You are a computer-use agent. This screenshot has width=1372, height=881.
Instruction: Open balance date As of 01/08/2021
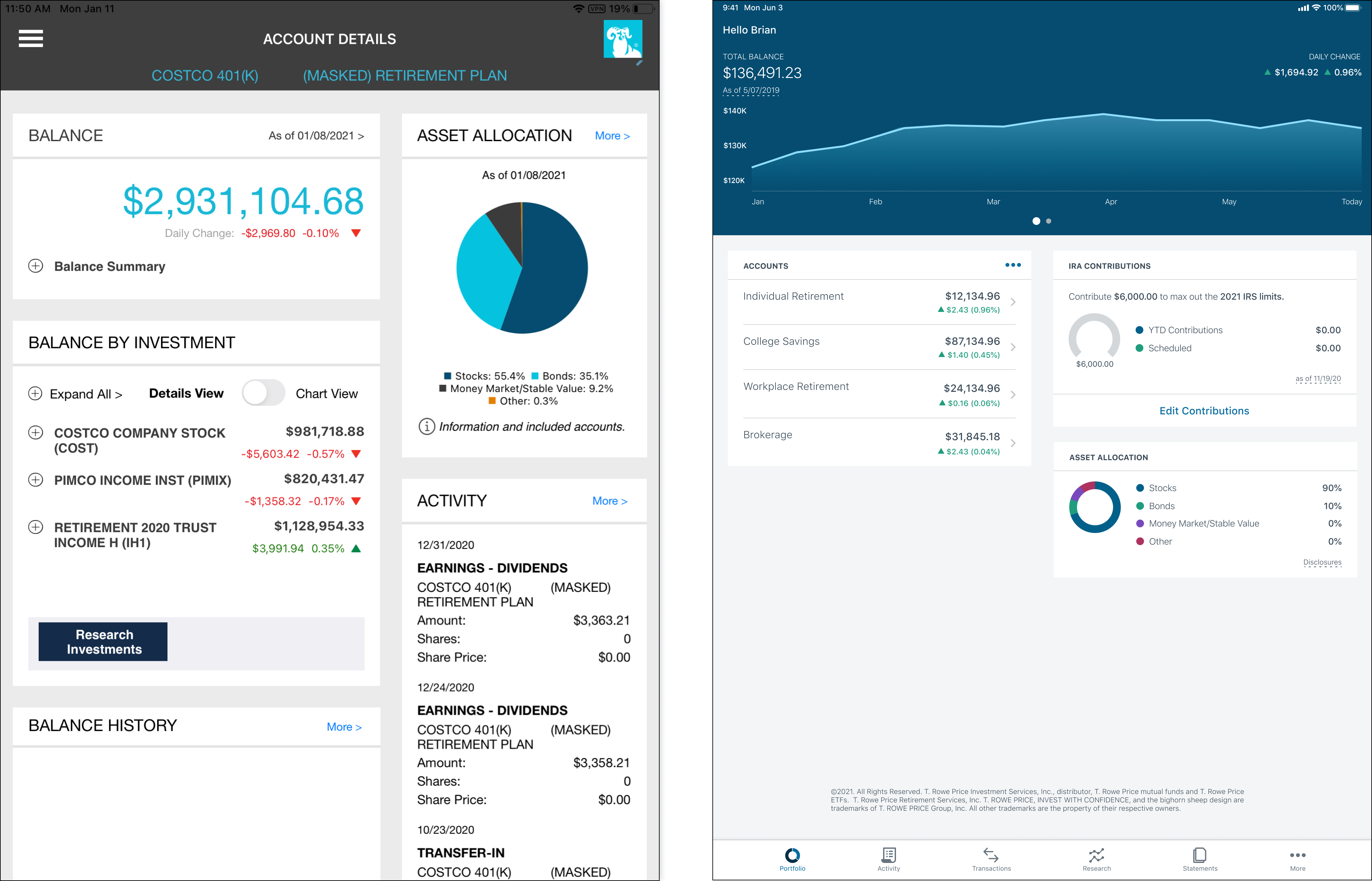pos(316,136)
